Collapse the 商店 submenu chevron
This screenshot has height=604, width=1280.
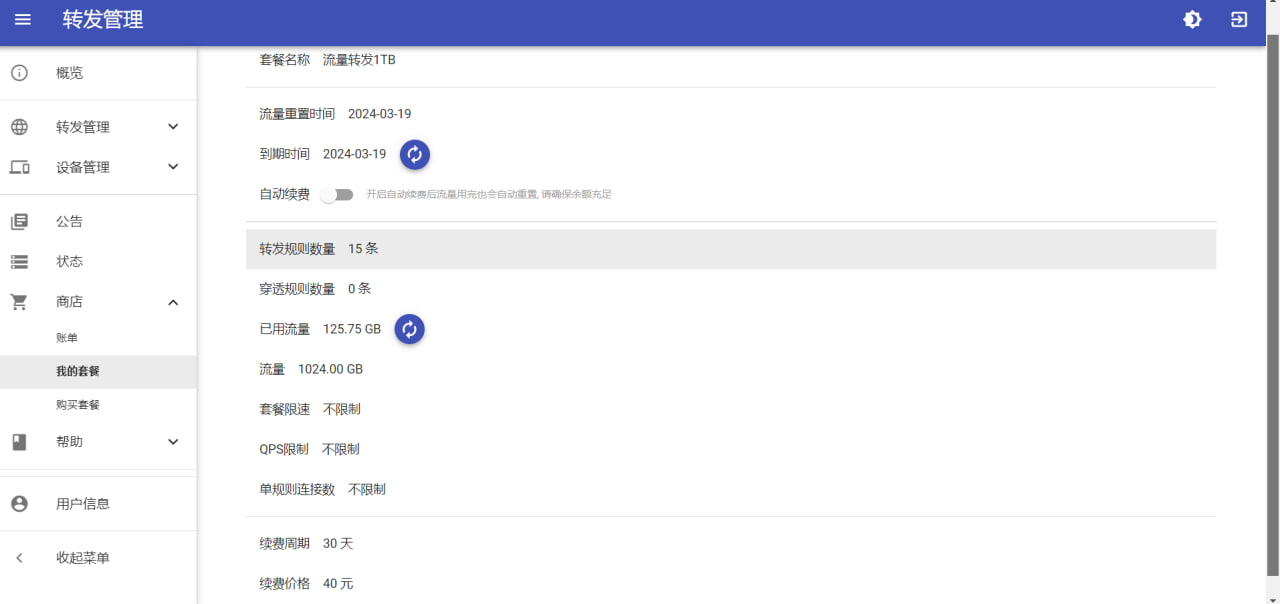(173, 302)
